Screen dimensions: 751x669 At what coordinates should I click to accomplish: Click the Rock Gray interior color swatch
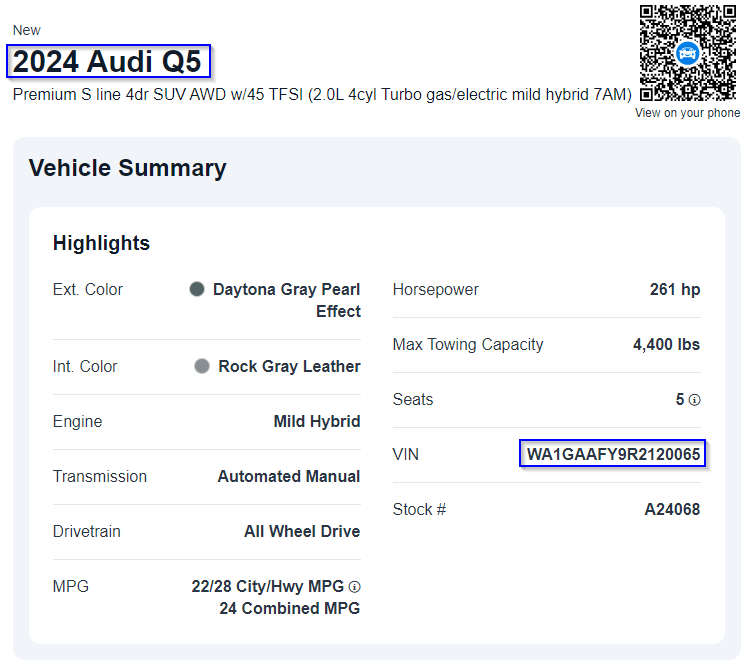202,366
